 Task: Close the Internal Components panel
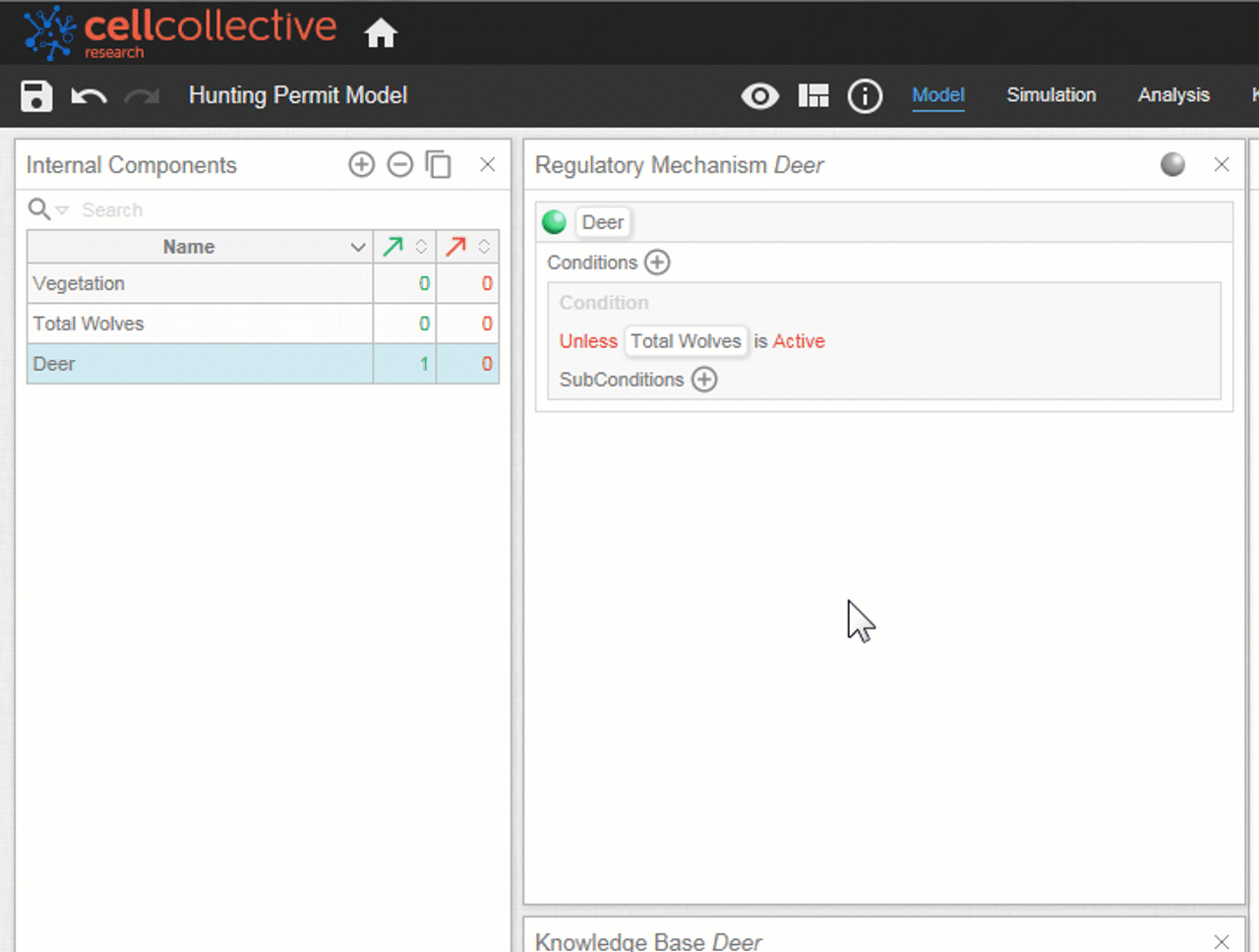click(487, 164)
